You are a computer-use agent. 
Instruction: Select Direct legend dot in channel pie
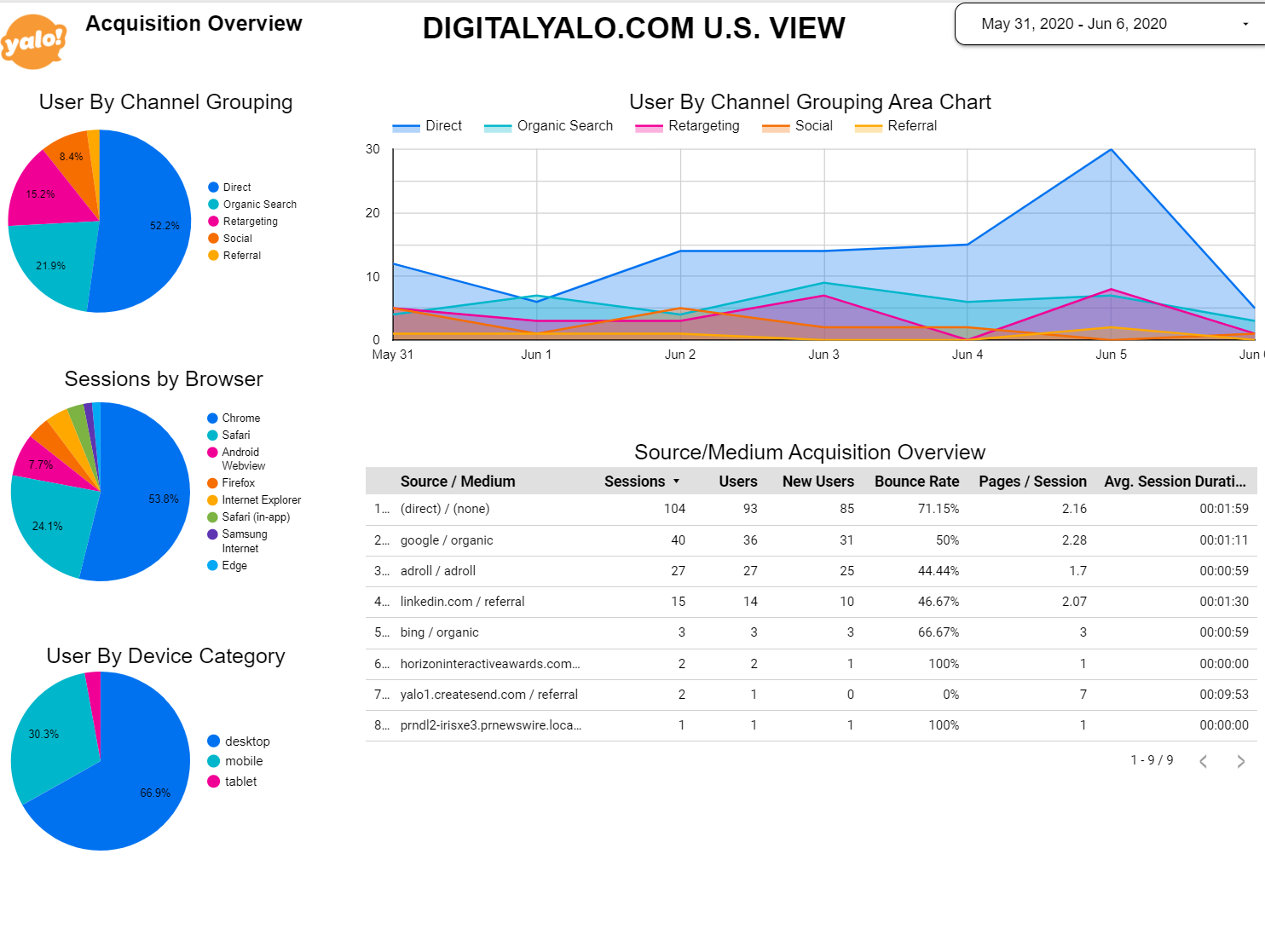tap(214, 188)
